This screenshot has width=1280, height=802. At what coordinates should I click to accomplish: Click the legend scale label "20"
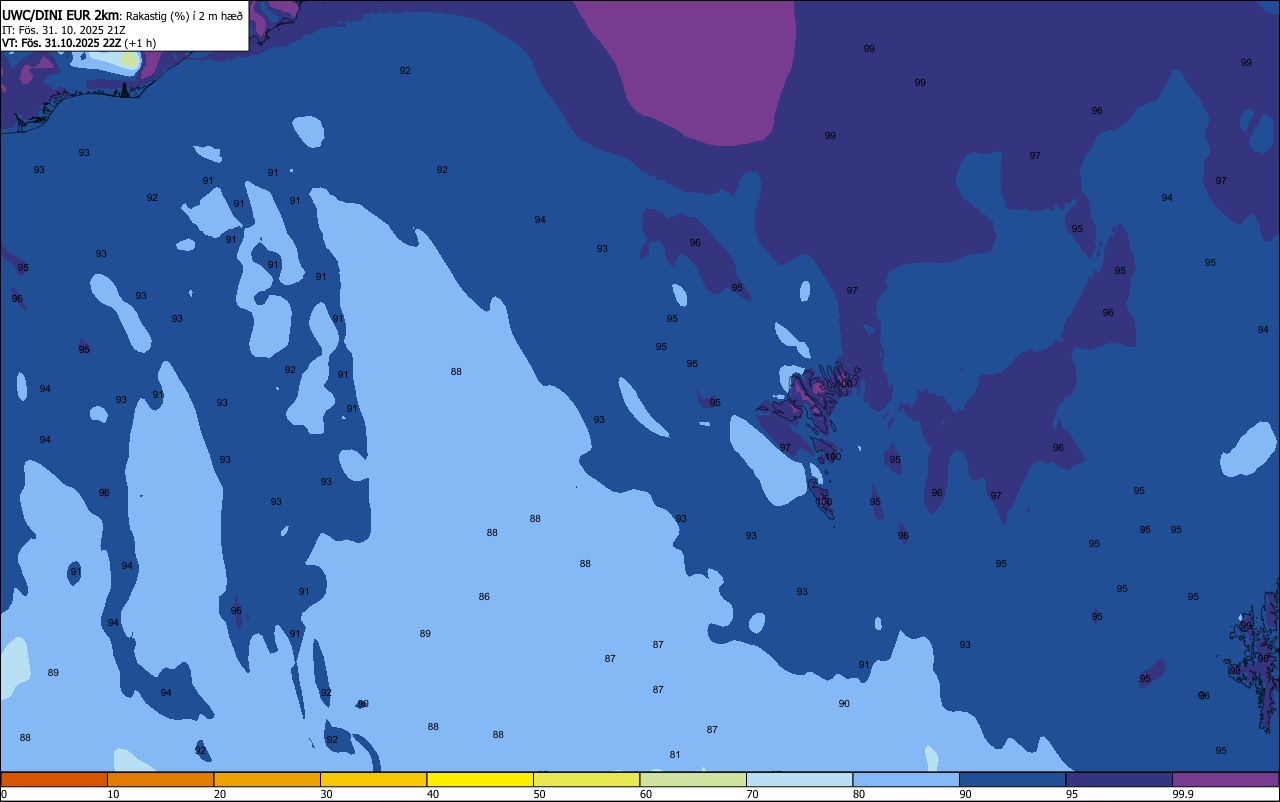pos(220,794)
